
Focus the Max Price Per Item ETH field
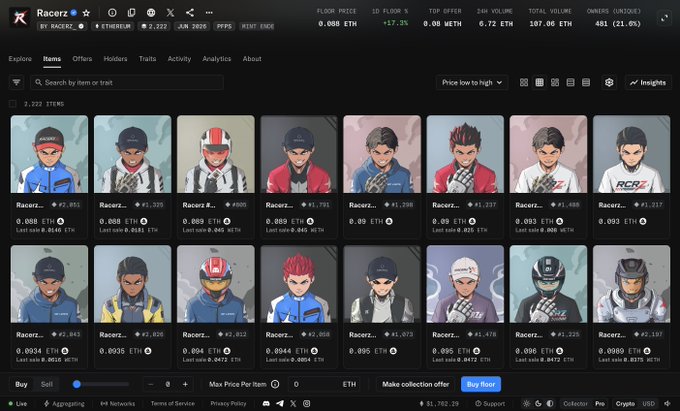point(324,384)
